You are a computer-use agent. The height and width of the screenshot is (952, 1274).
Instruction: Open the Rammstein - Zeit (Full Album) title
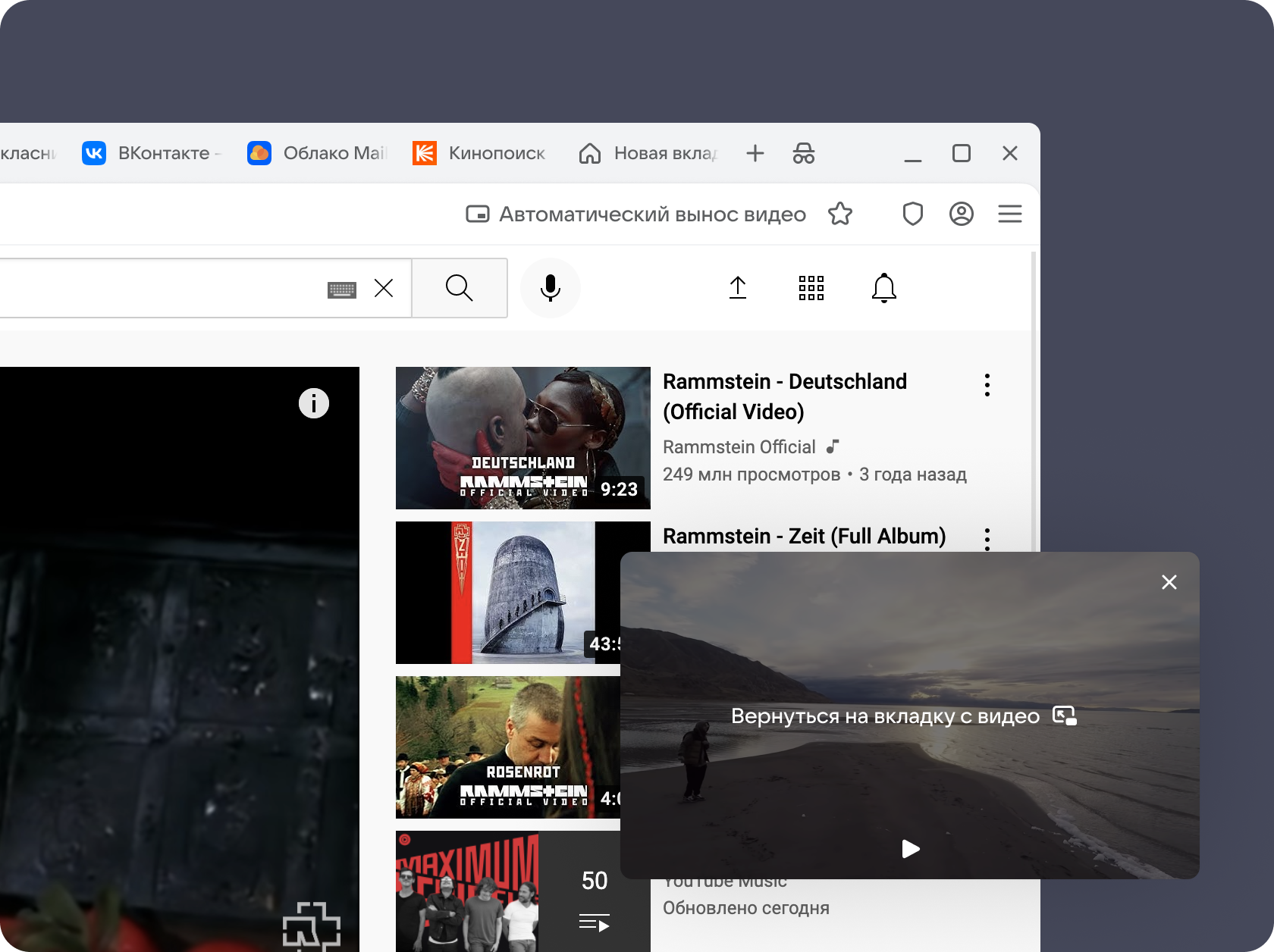(x=805, y=536)
